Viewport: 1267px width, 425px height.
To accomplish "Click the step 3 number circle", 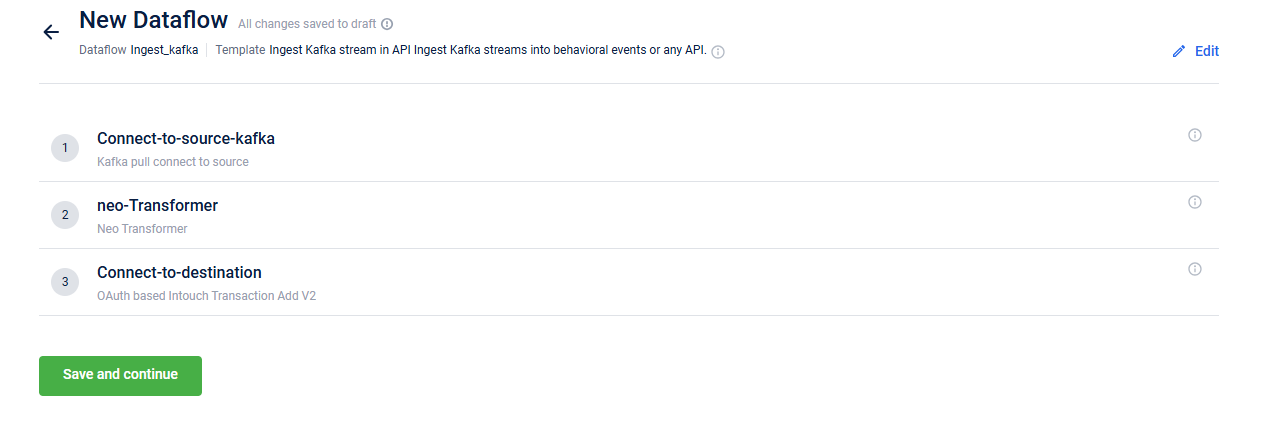I will click(65, 282).
